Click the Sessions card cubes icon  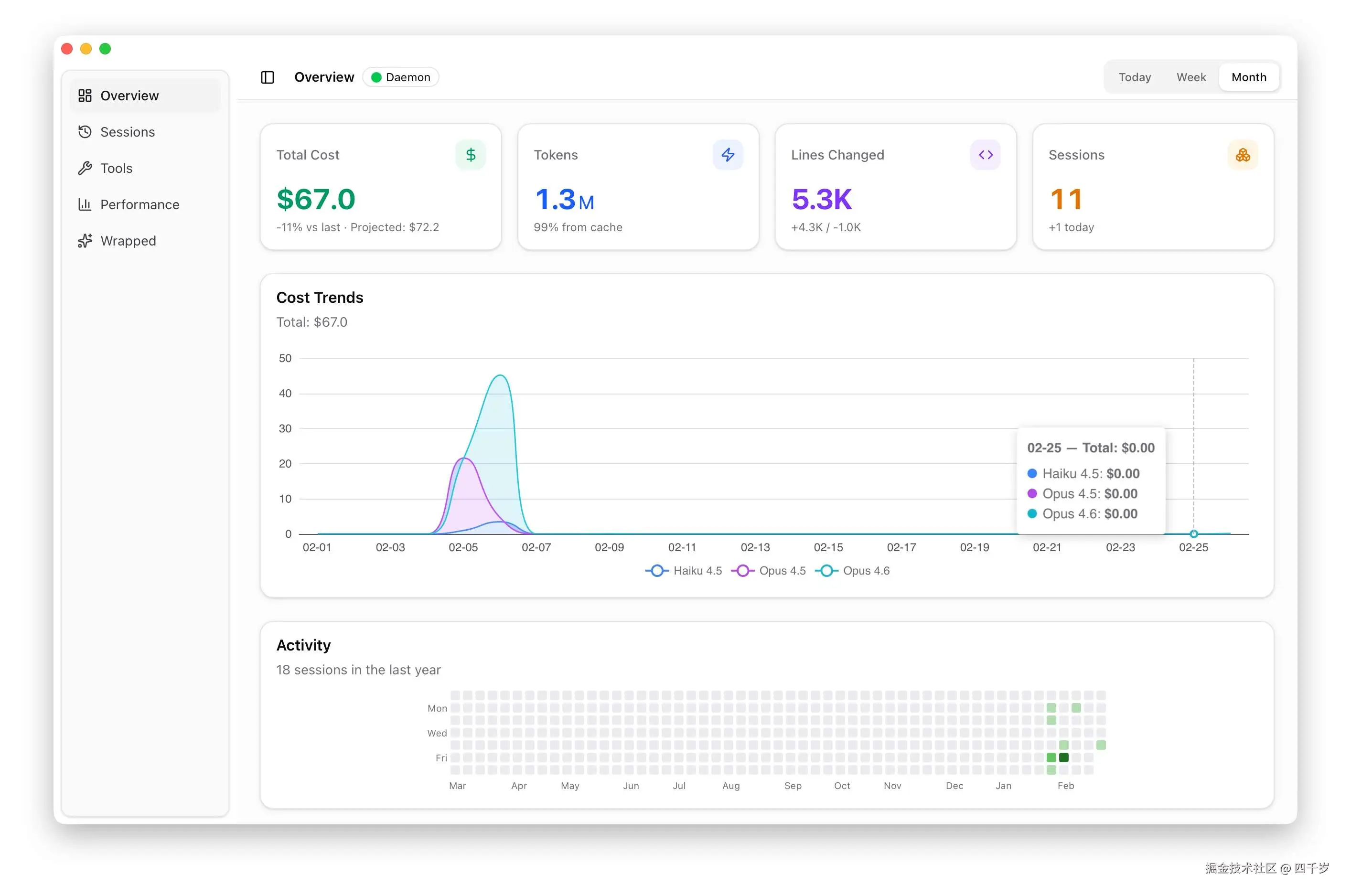coord(1243,155)
